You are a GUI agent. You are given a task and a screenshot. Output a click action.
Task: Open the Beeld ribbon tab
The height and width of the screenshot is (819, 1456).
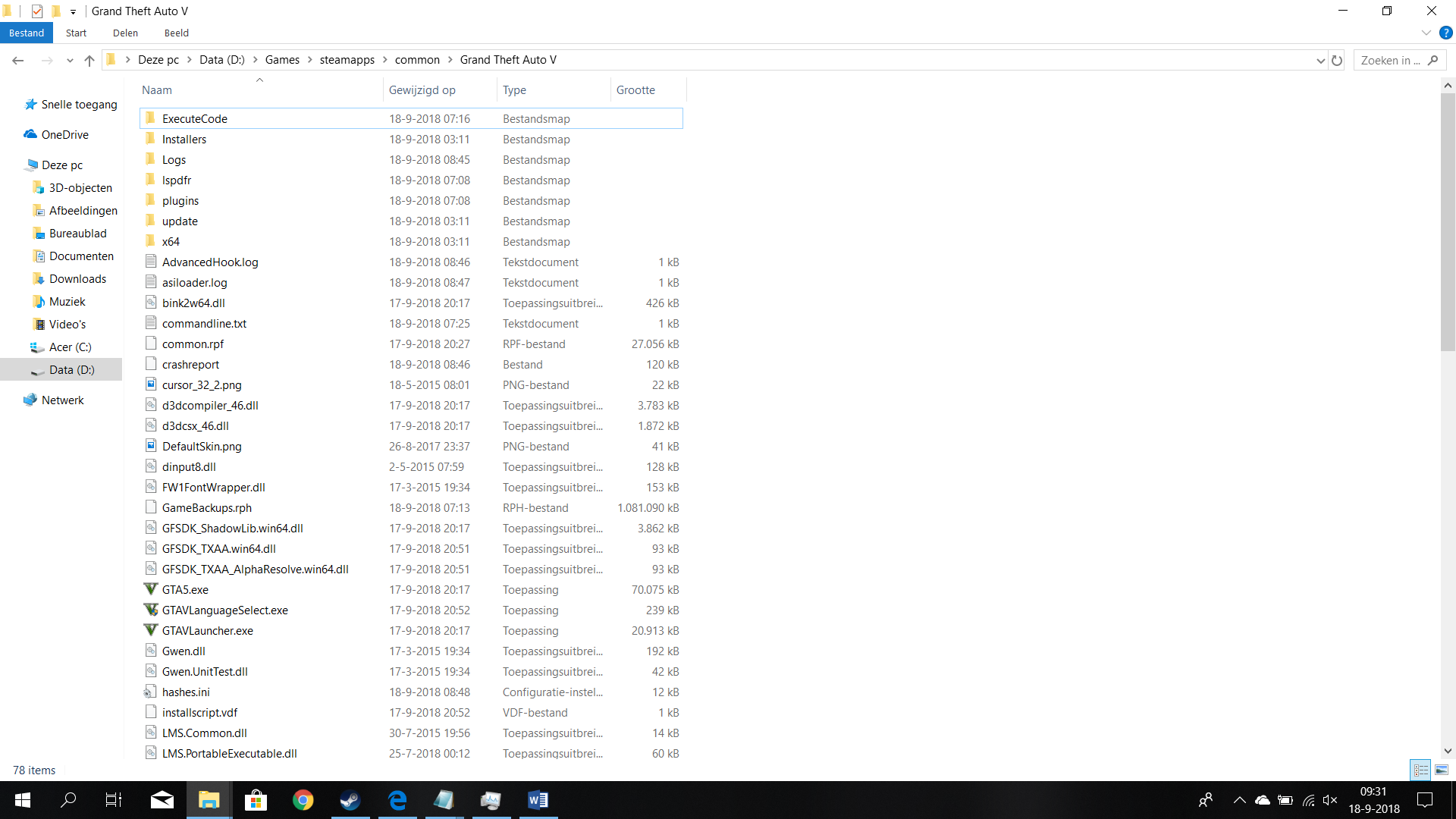[176, 33]
